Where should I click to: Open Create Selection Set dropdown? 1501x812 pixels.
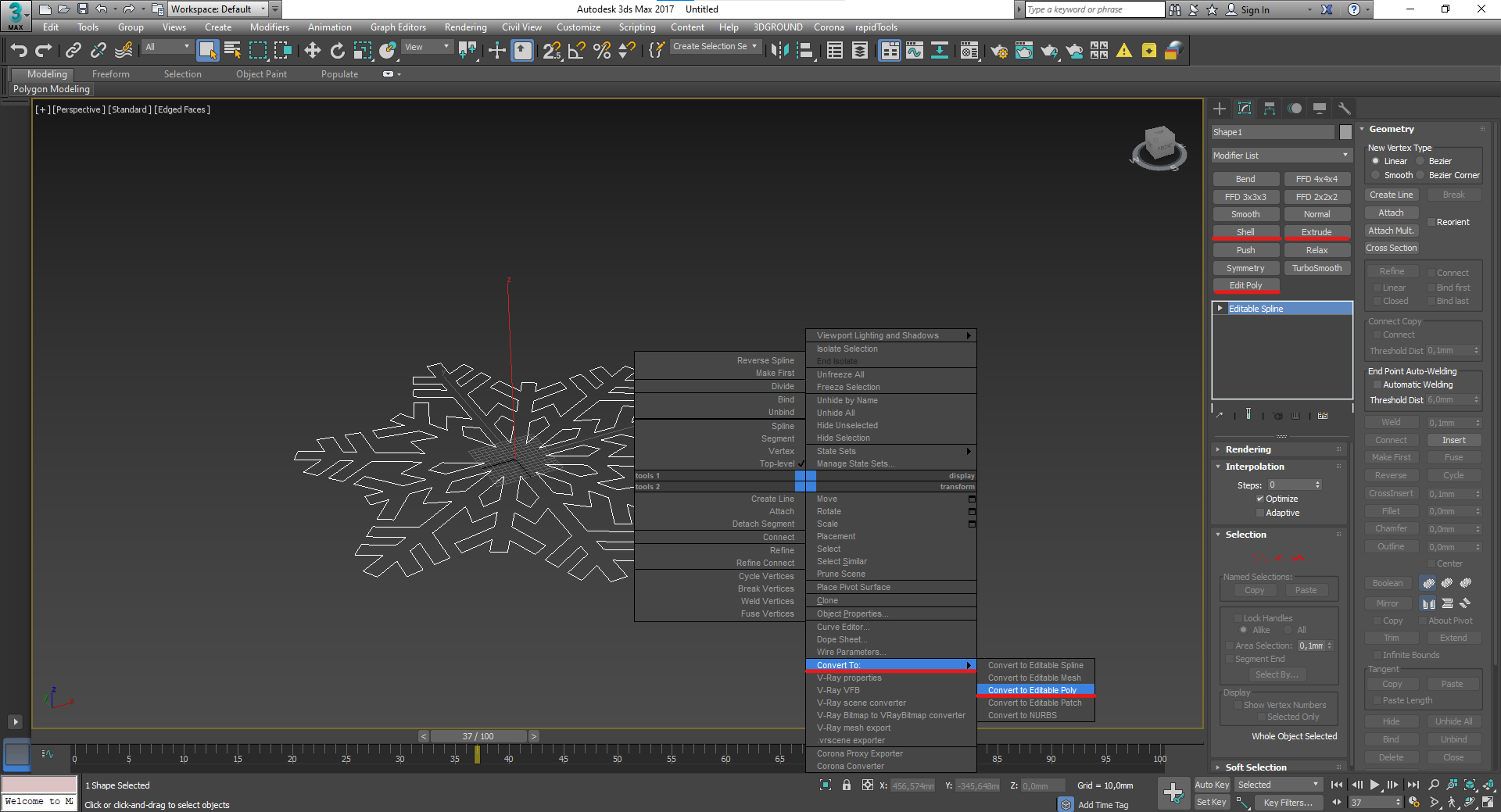(715, 47)
